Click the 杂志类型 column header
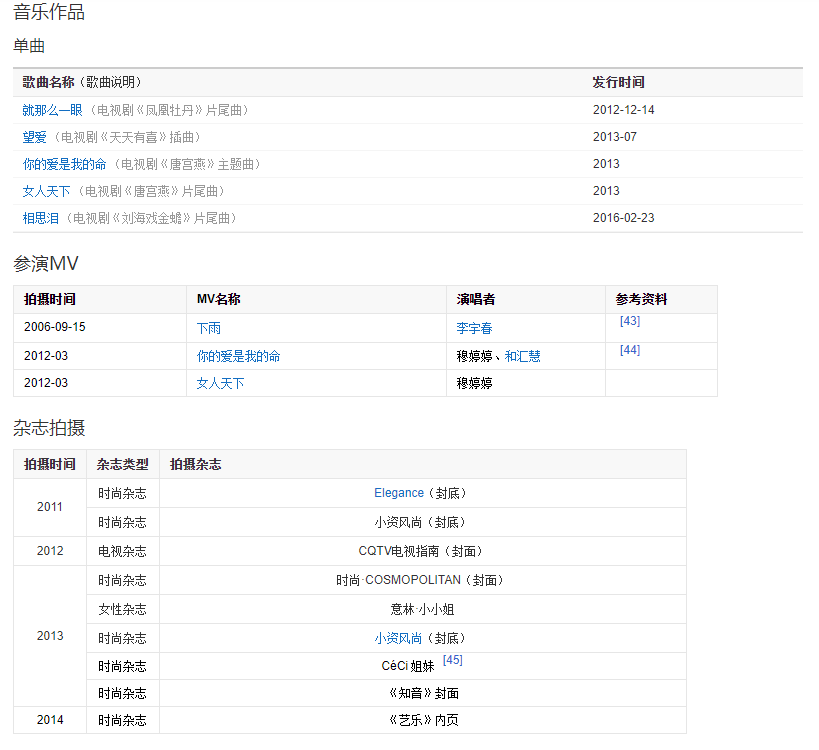 pos(122,464)
